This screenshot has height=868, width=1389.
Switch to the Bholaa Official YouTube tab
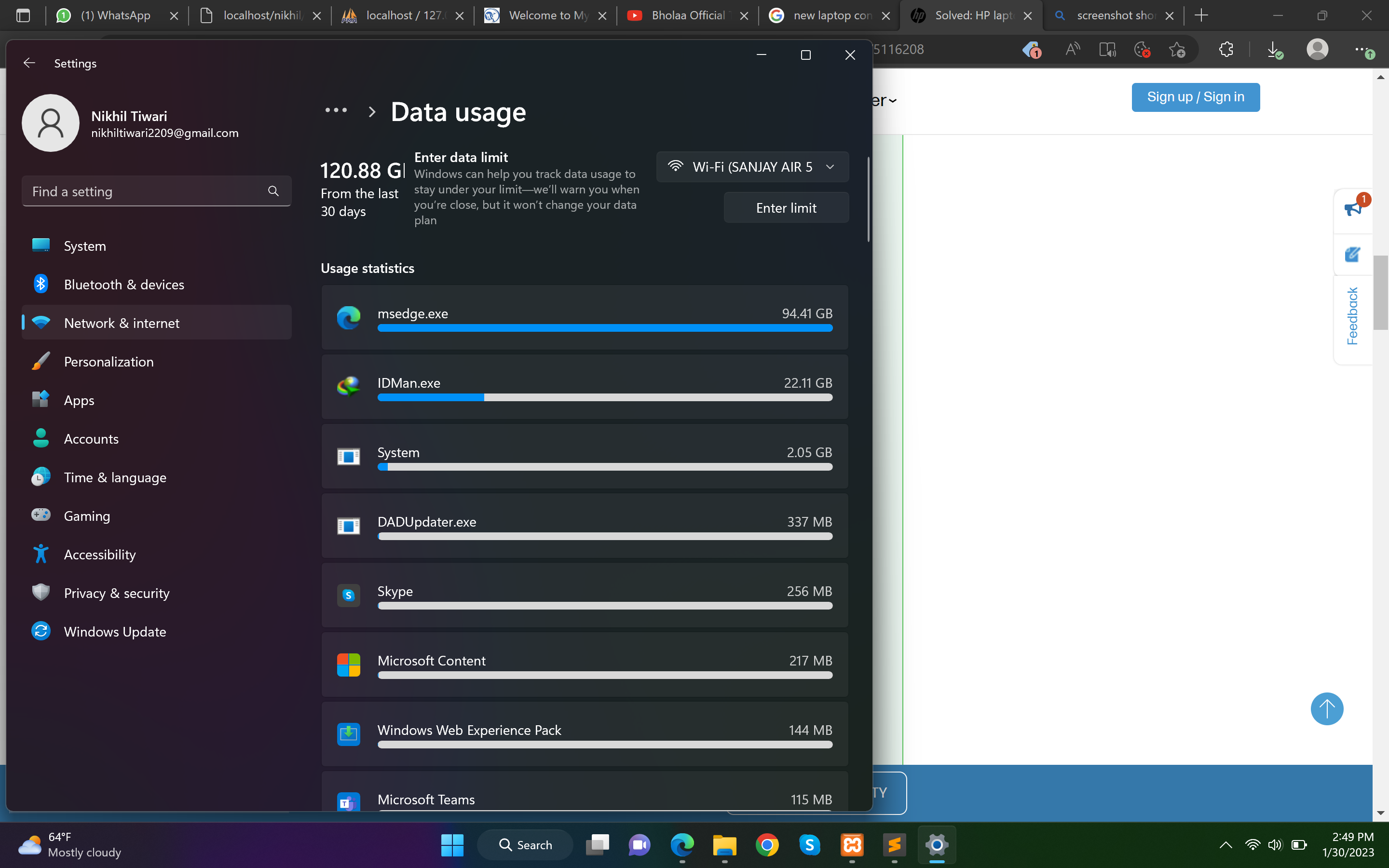688,15
